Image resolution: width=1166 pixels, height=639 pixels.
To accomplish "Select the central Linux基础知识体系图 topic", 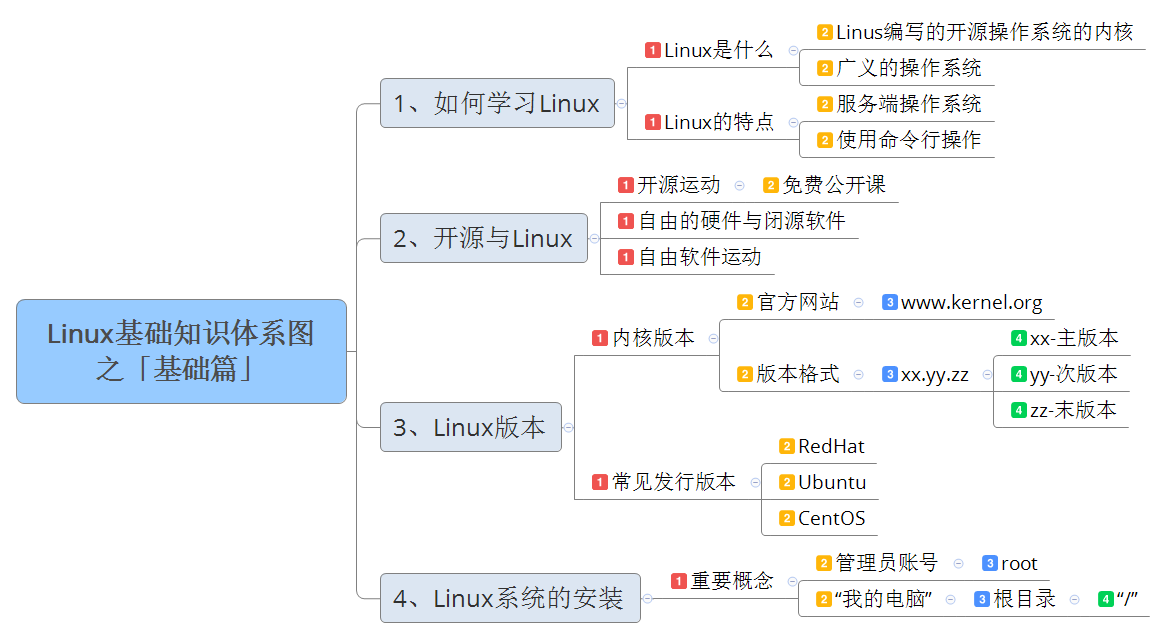I will pyautogui.click(x=181, y=352).
